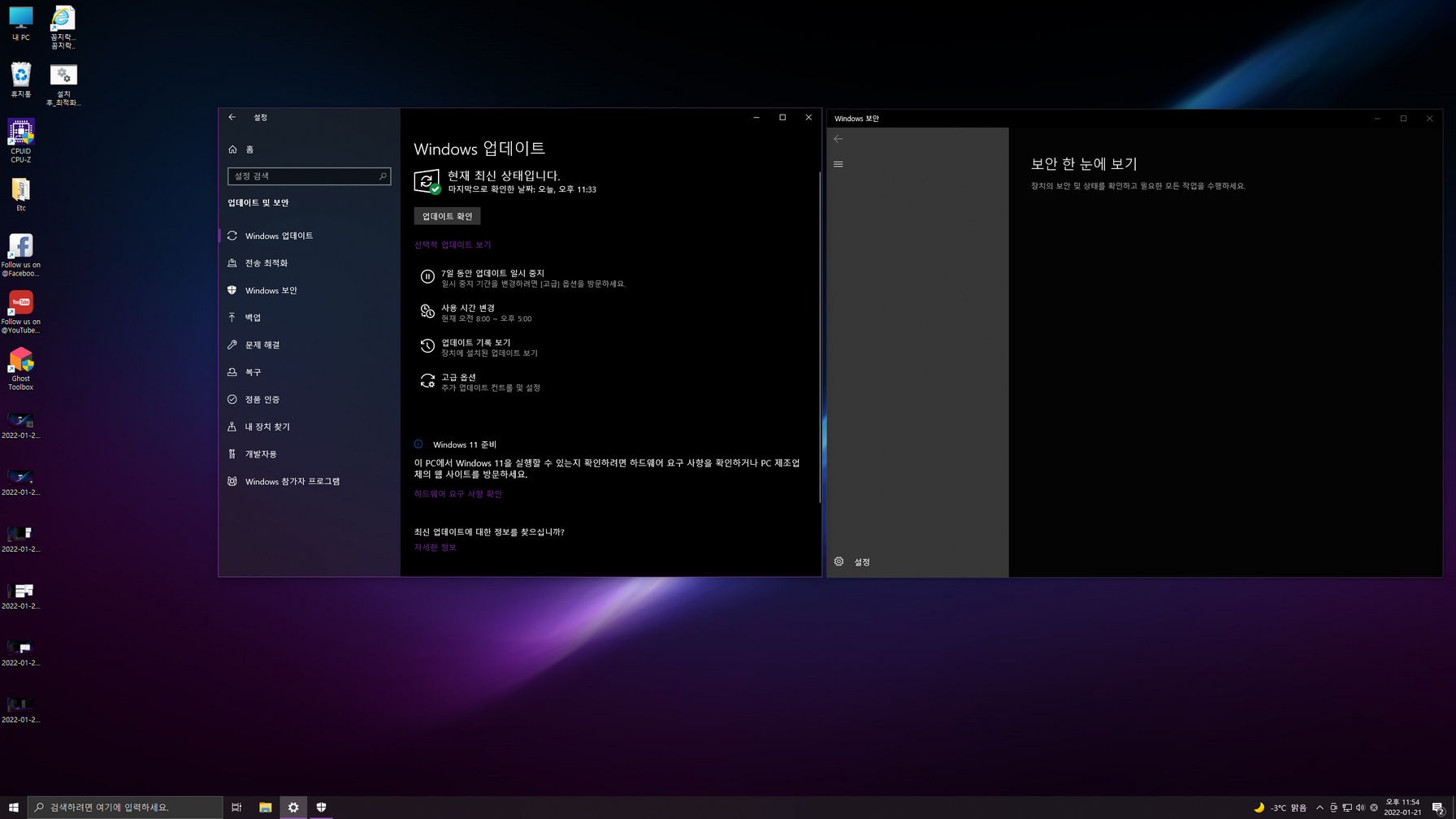Open the notification center icon
The width and height of the screenshot is (1456, 819).
[x=1438, y=808]
